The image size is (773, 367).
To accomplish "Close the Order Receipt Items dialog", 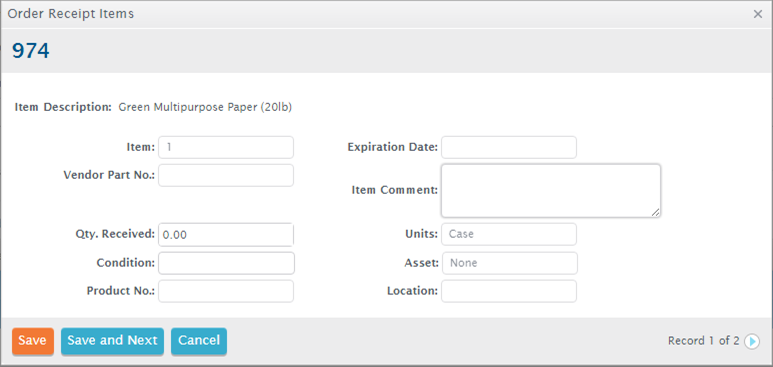I will pyautogui.click(x=758, y=14).
